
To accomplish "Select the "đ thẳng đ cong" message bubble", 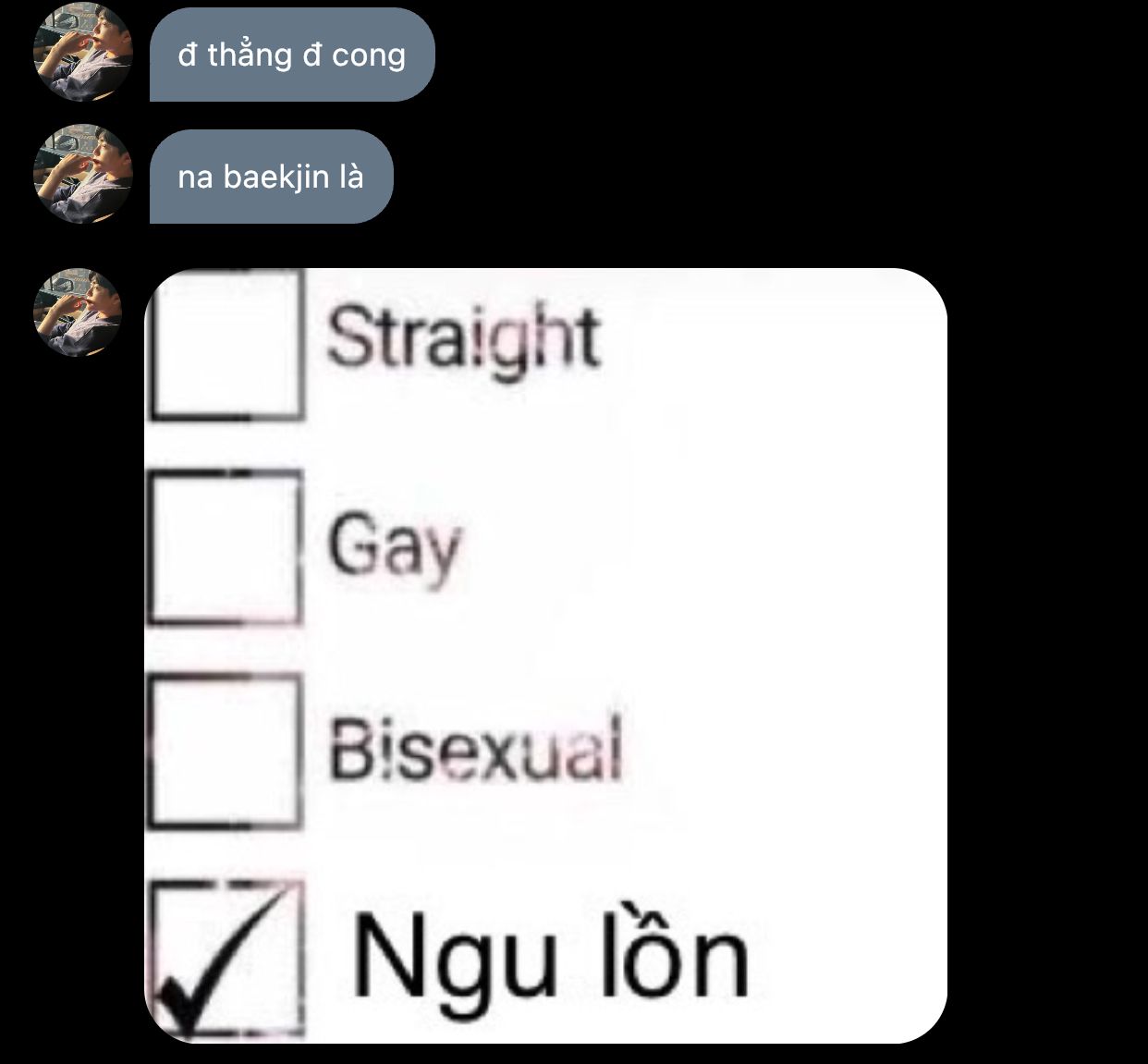I will click(x=292, y=55).
